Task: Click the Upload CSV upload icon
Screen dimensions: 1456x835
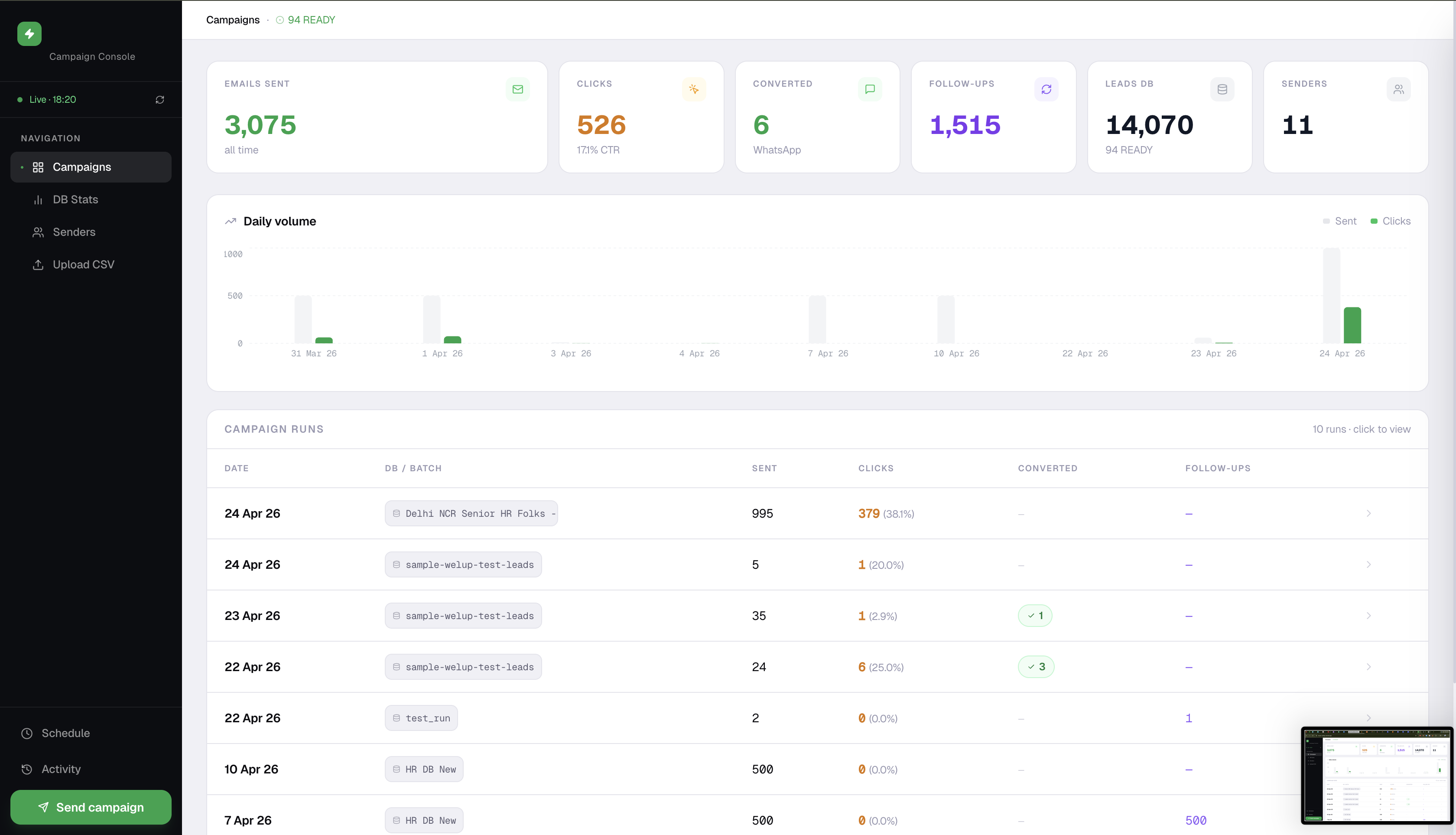Action: click(x=38, y=264)
